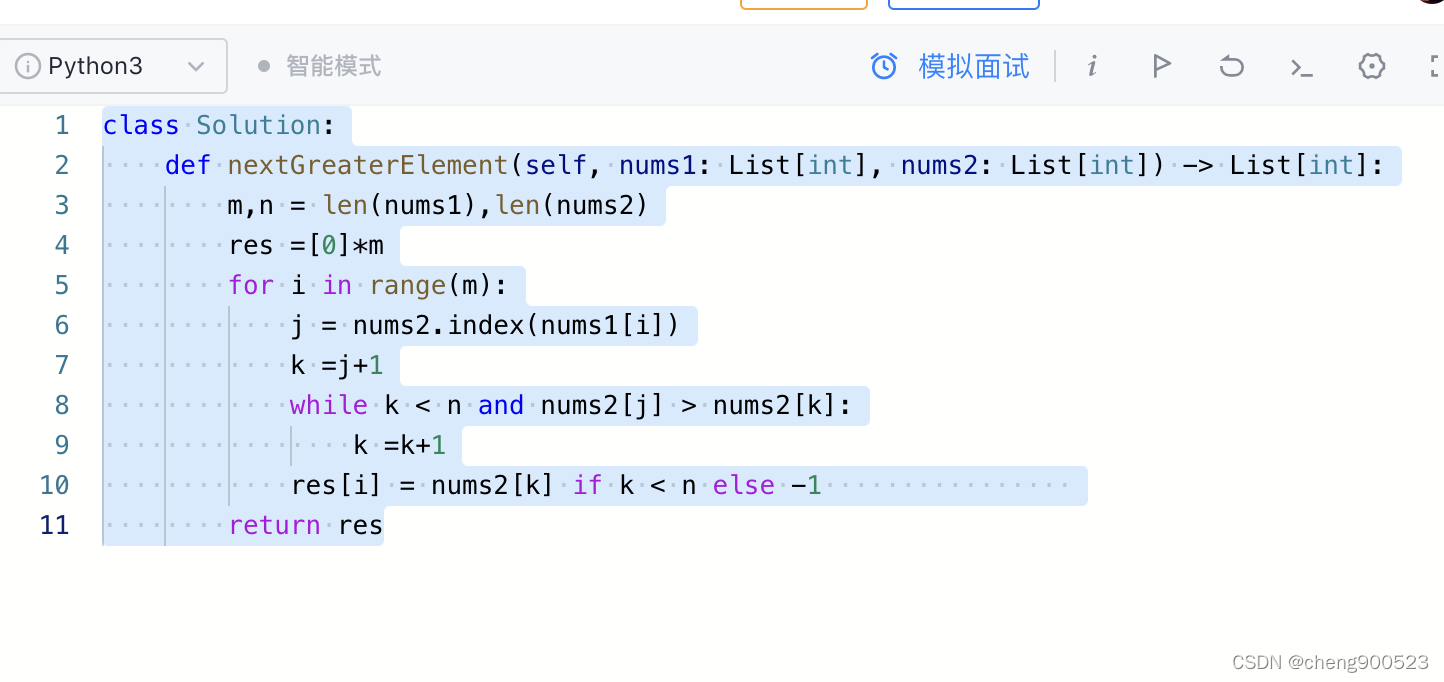Click line number 10 in the gutter

pos(54,485)
